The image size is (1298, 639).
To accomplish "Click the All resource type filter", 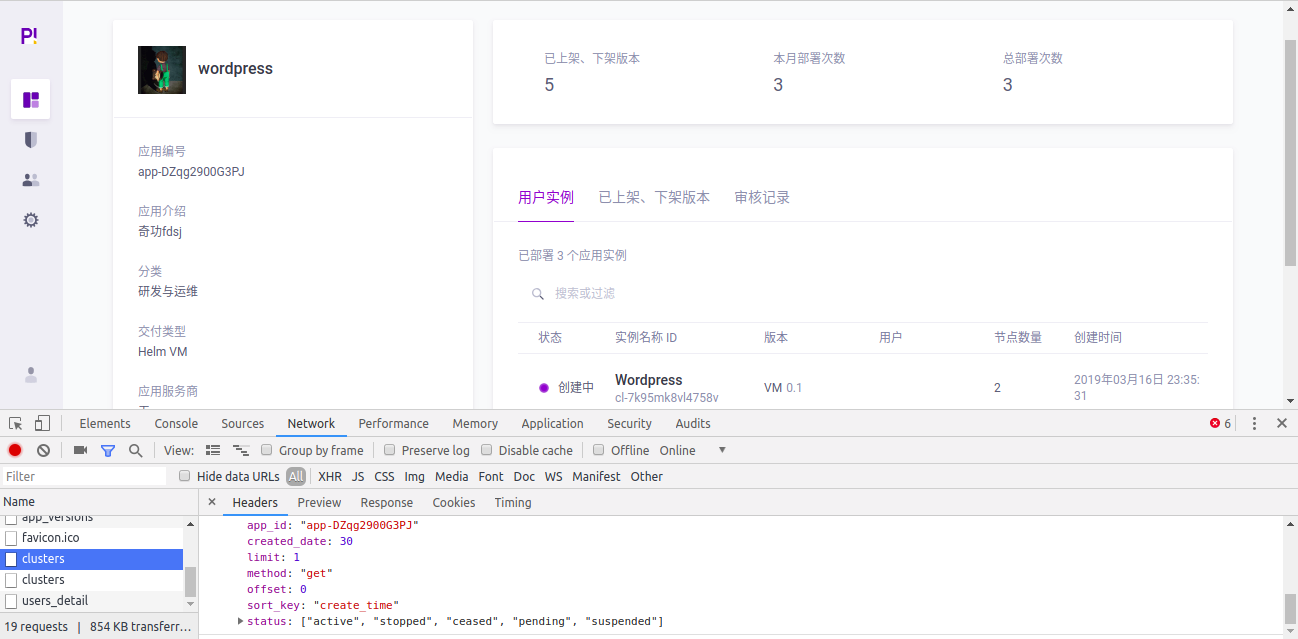I will (x=296, y=476).
